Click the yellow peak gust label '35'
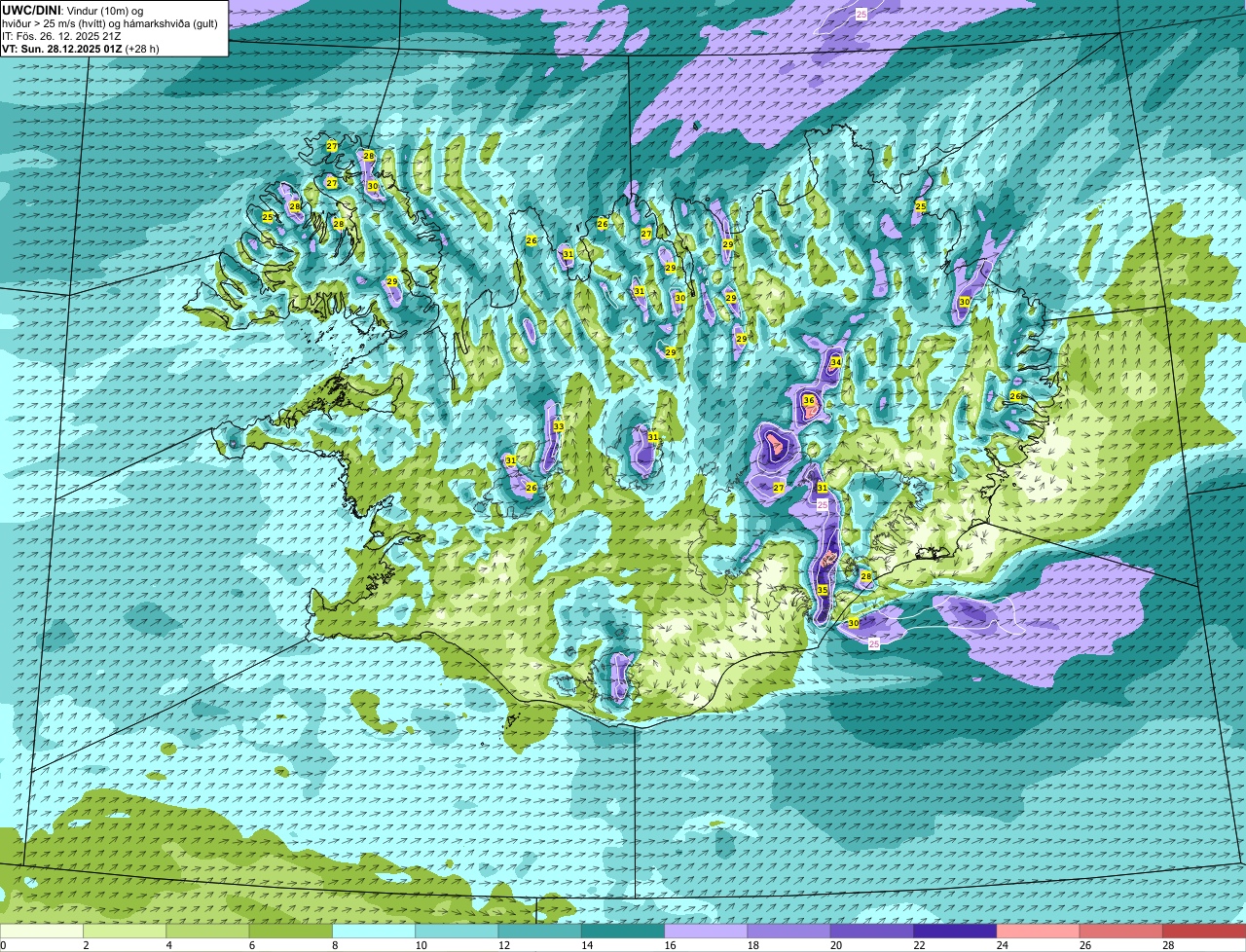The width and height of the screenshot is (1246, 952). pyautogui.click(x=823, y=590)
